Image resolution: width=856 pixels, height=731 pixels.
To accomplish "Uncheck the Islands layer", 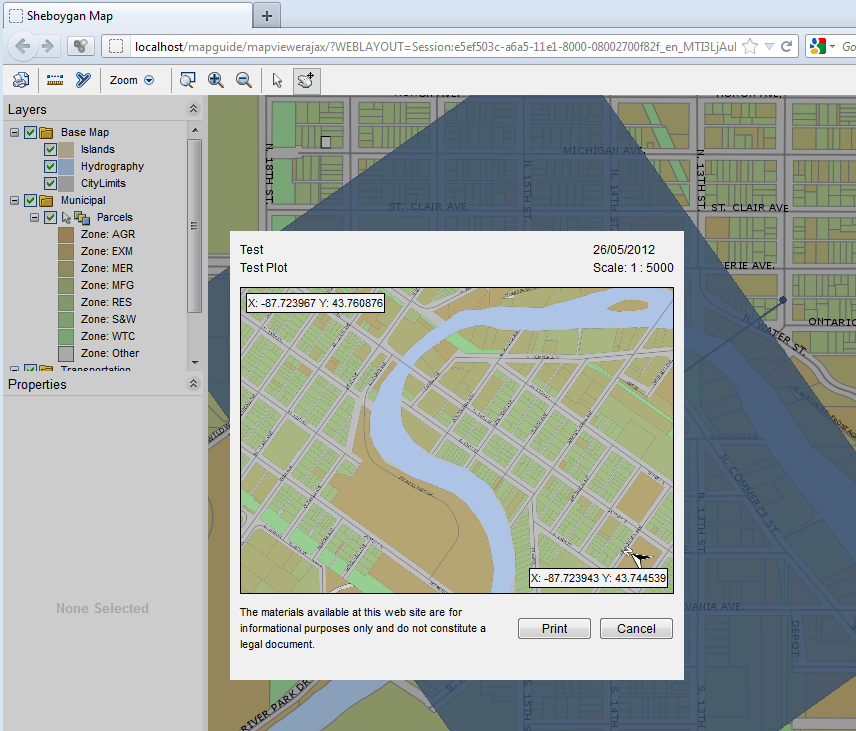I will point(49,149).
